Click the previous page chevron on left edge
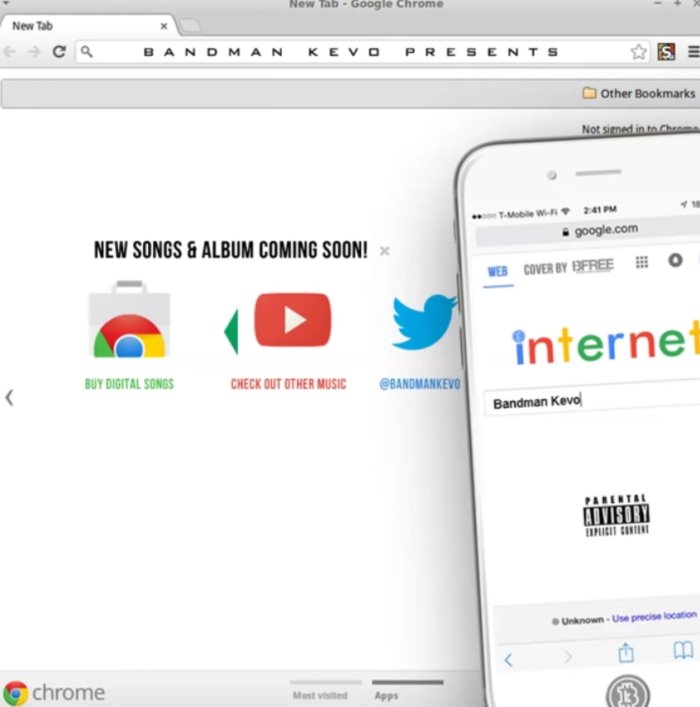 [9, 398]
